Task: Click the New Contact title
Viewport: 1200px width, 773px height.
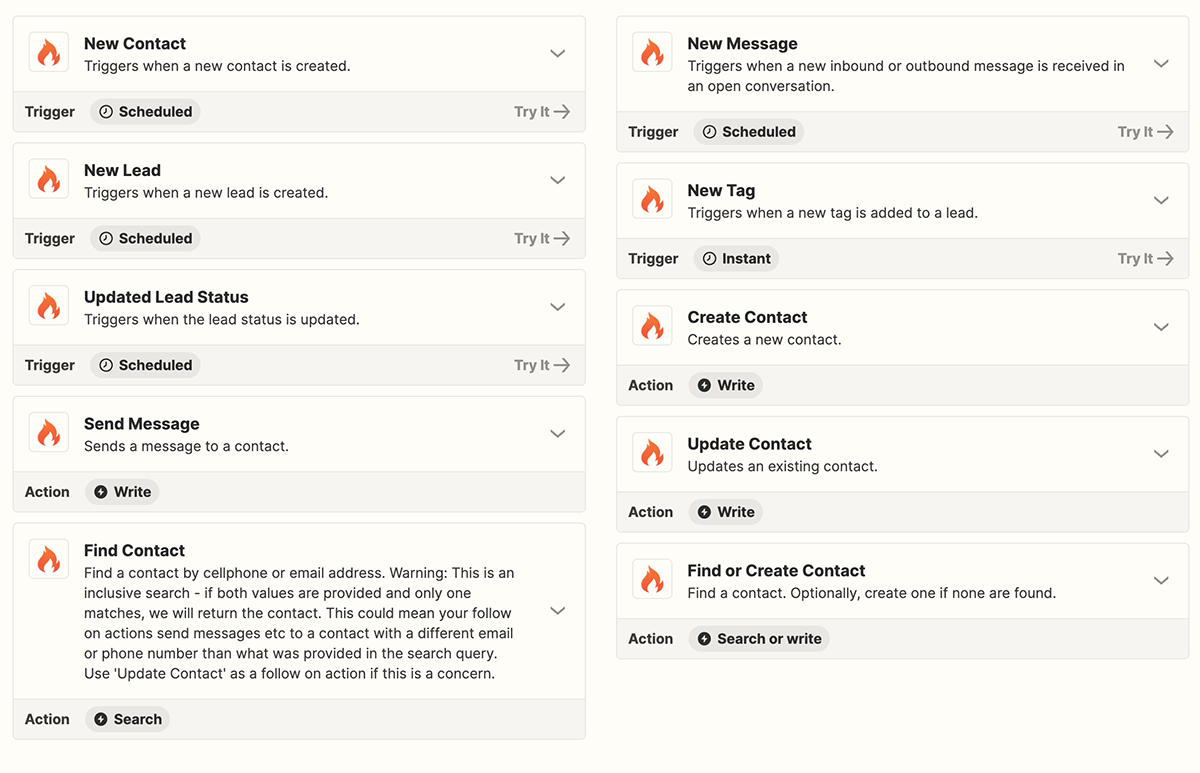Action: pyautogui.click(x=135, y=44)
